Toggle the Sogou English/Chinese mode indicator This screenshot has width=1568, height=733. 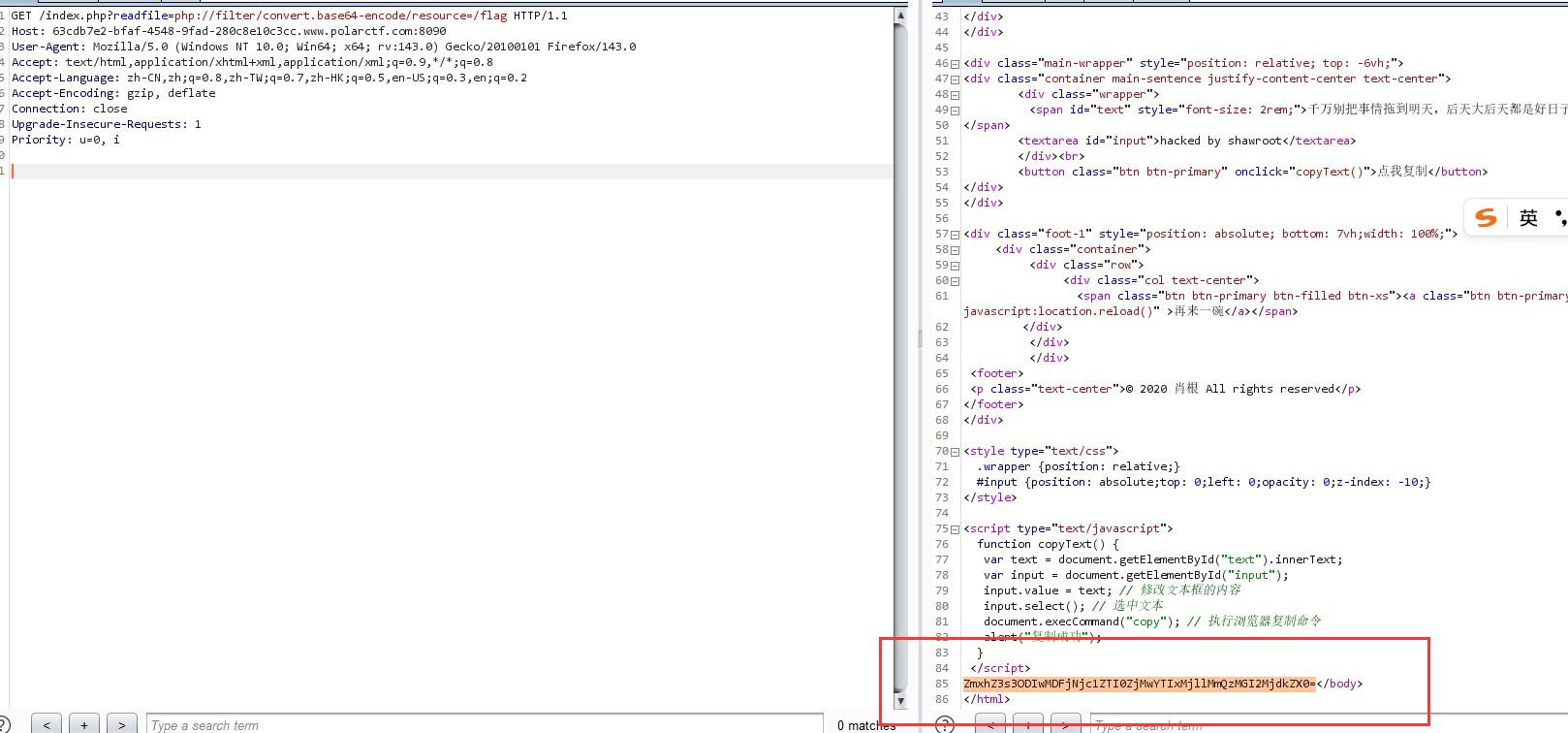tap(1528, 218)
